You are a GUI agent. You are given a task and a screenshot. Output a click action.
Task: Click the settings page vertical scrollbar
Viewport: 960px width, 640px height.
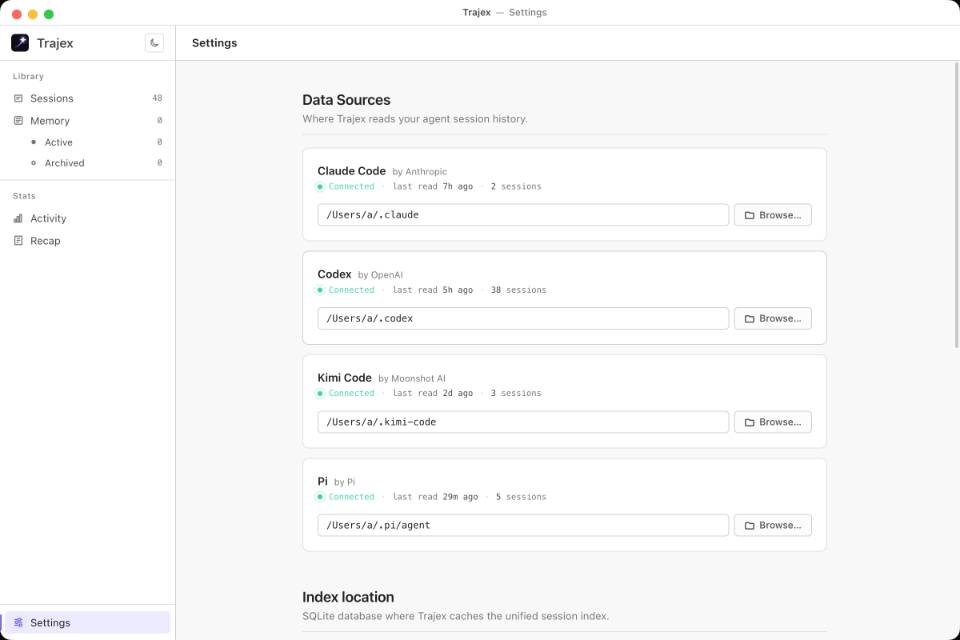[x=956, y=205]
